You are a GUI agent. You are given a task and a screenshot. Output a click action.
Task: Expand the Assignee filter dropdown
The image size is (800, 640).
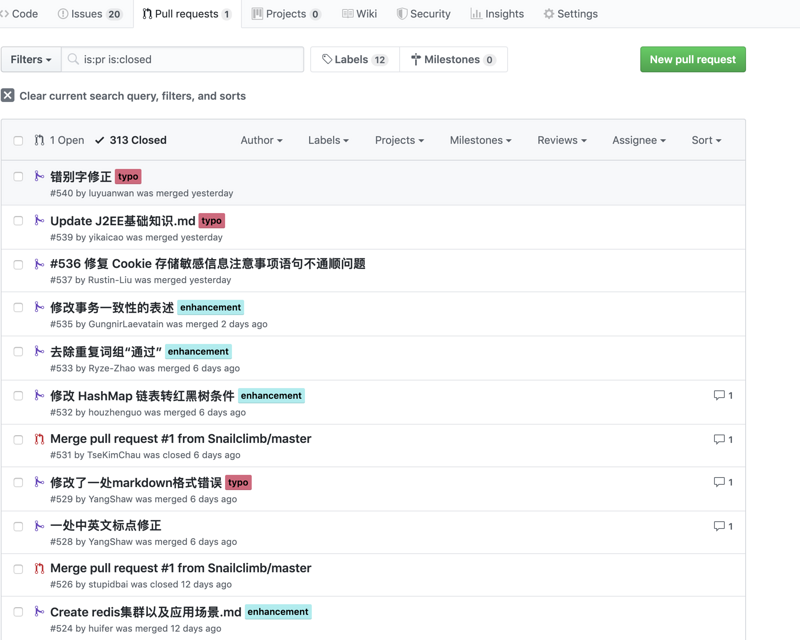click(x=639, y=140)
